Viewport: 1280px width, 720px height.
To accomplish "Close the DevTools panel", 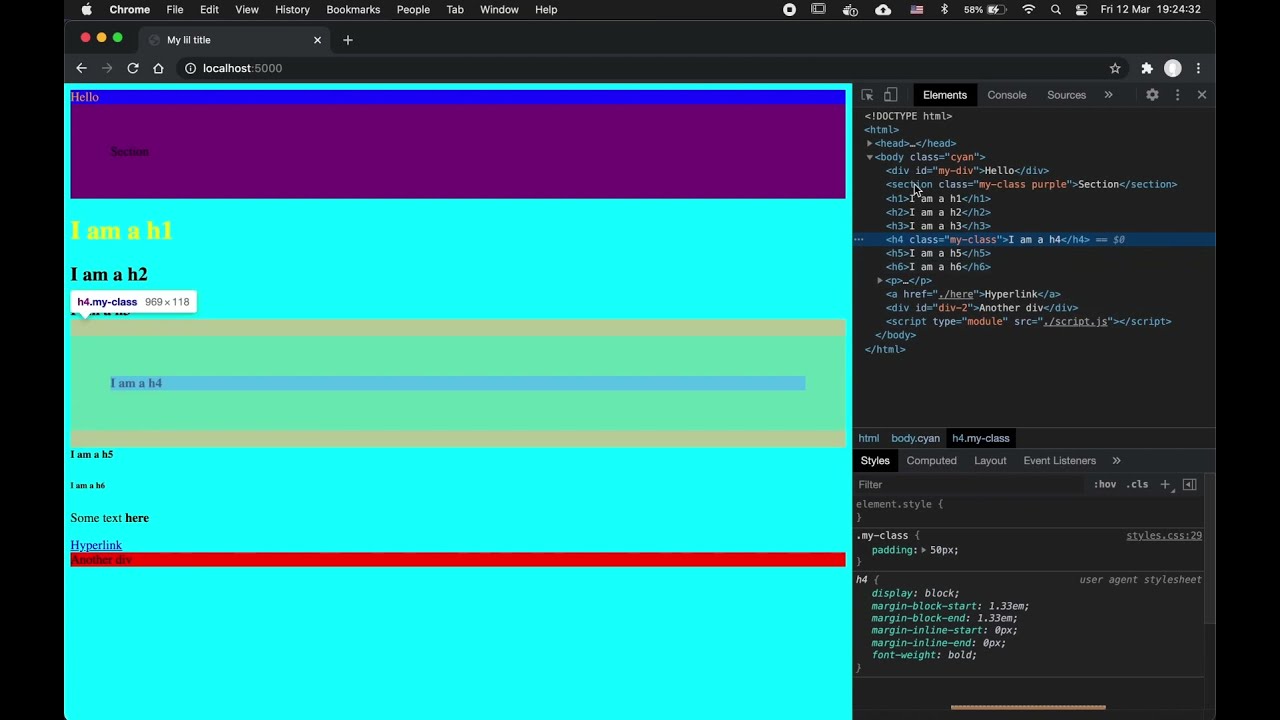I will (x=1202, y=95).
